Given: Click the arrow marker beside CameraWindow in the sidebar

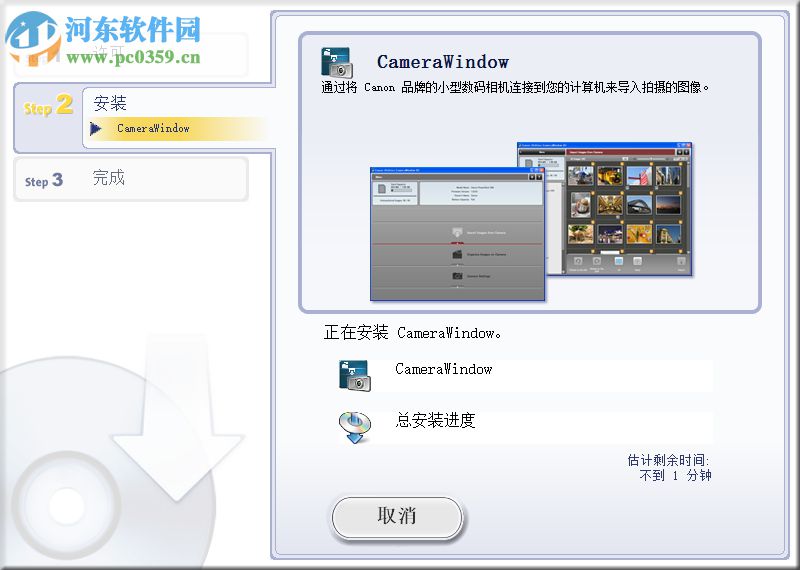Looking at the screenshot, I should [x=95, y=129].
